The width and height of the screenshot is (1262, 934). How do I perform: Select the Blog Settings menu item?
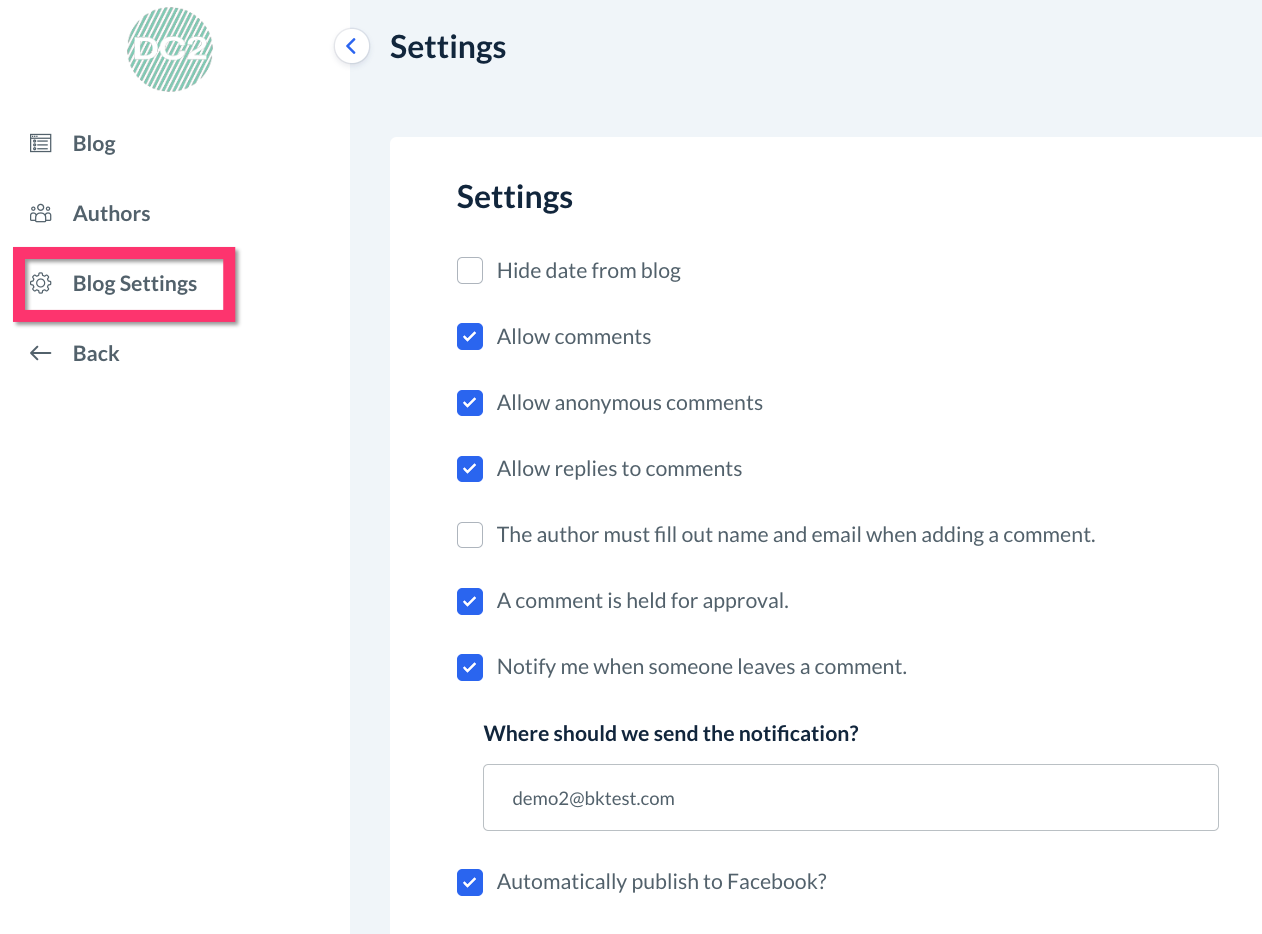click(x=134, y=283)
